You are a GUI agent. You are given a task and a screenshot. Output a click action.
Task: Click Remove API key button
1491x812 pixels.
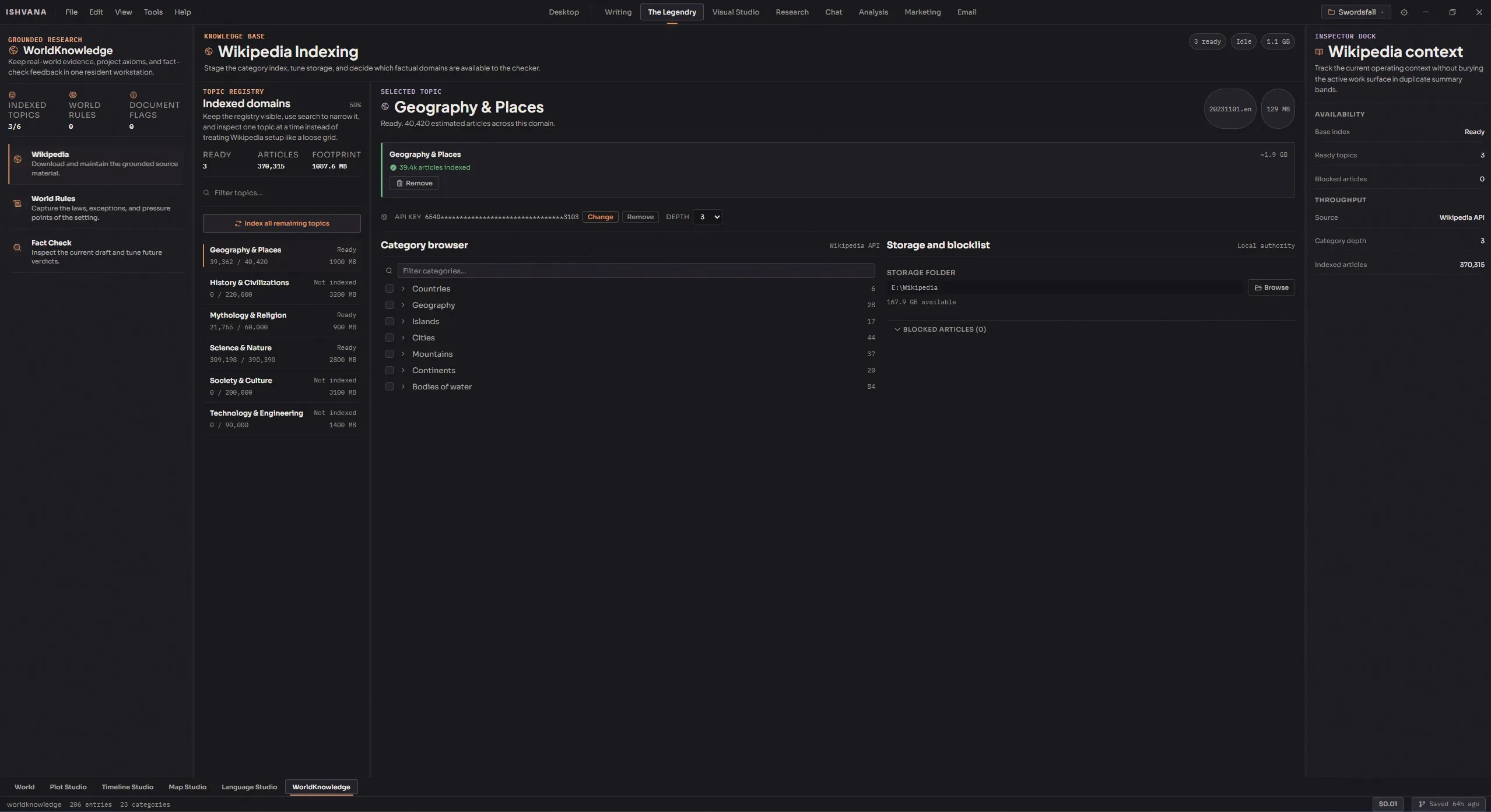click(x=640, y=217)
